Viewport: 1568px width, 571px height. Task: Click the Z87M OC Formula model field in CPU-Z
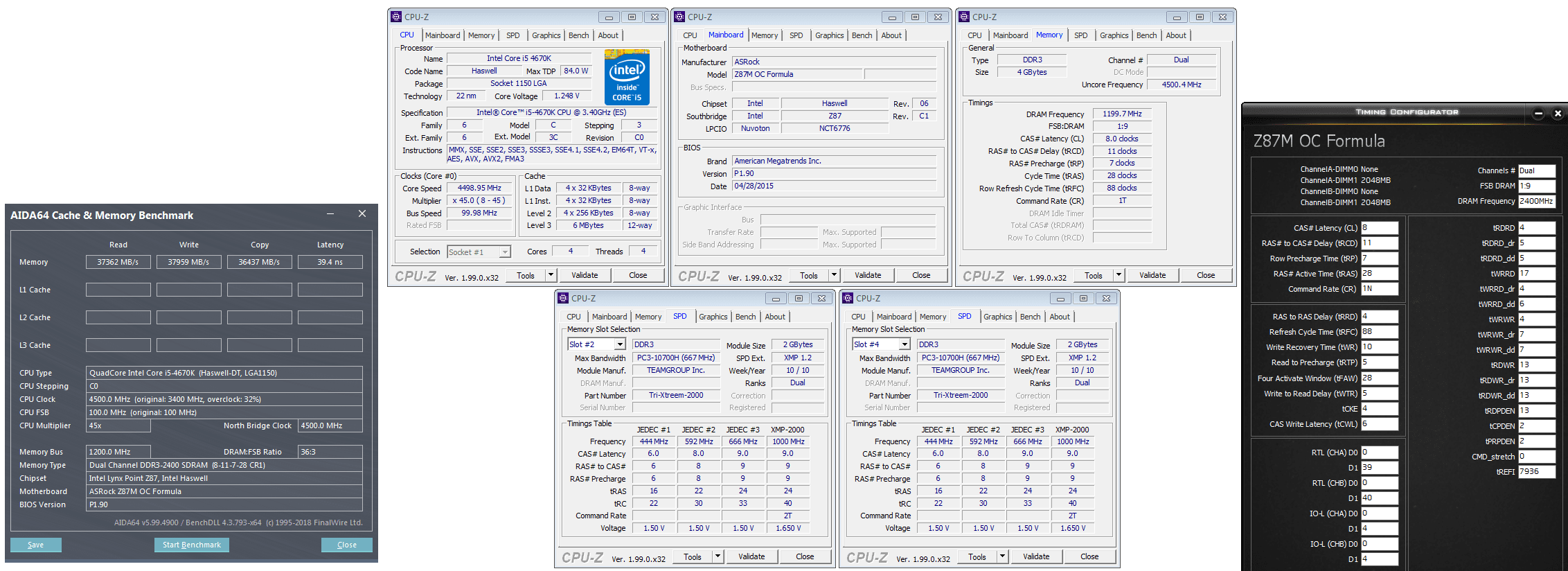797,74
